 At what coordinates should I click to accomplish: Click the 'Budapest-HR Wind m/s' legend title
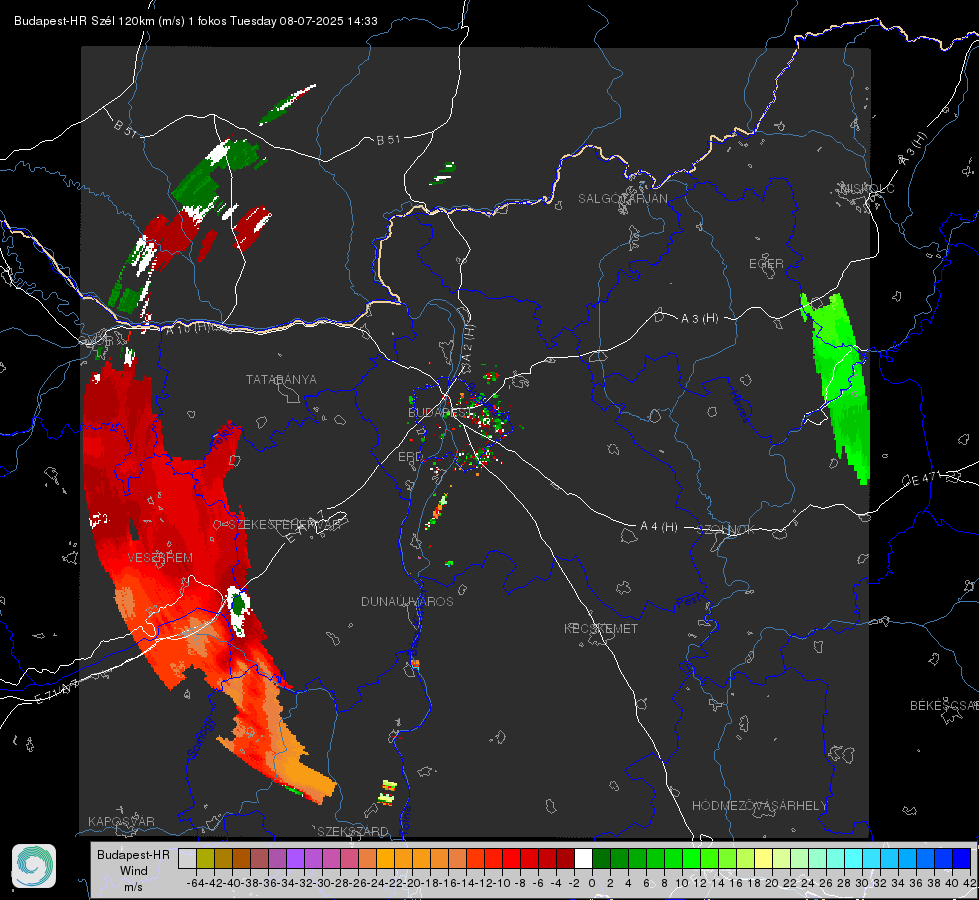133,870
